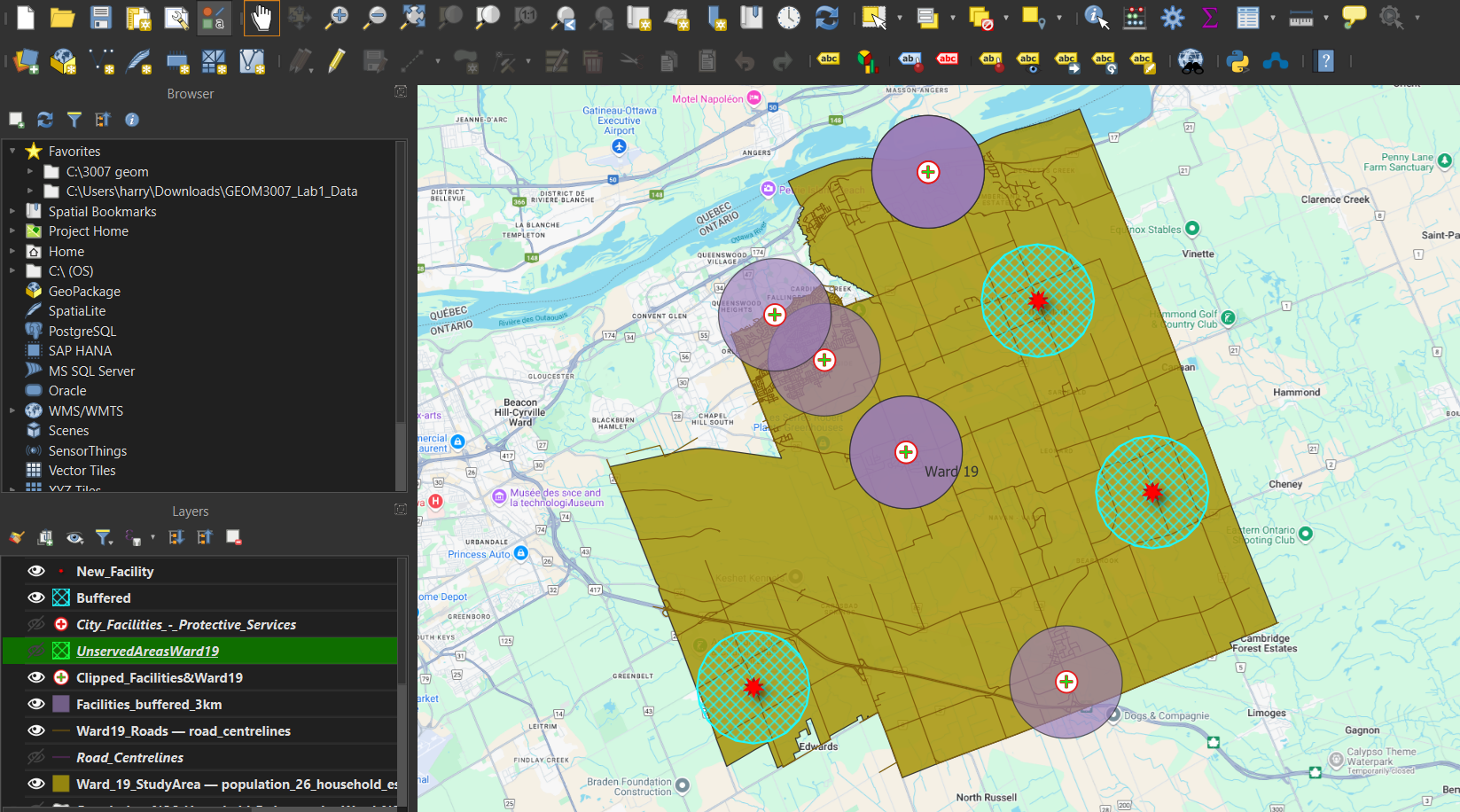1460x812 pixels.
Task: Expand the Favorites node in Browser
Action: pyautogui.click(x=12, y=152)
